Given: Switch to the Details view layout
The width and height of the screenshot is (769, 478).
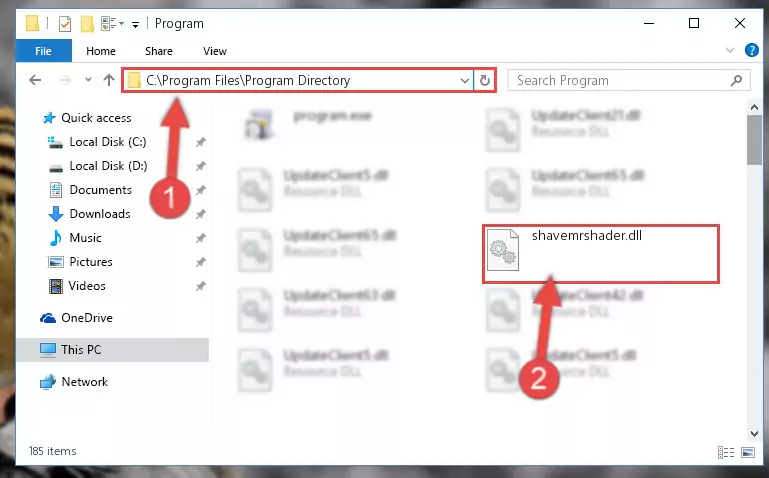Looking at the screenshot, I should tap(726, 452).
